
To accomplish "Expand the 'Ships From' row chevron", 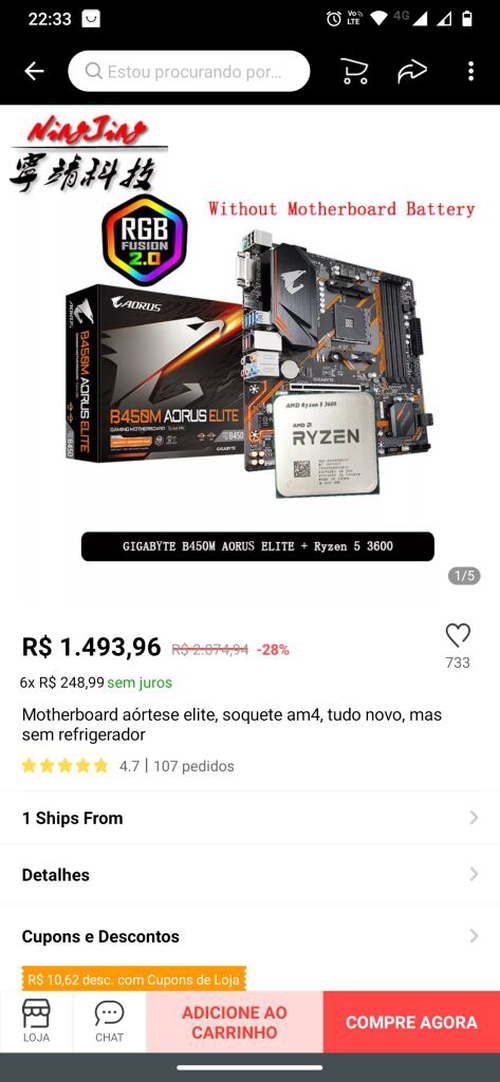I will [474, 818].
